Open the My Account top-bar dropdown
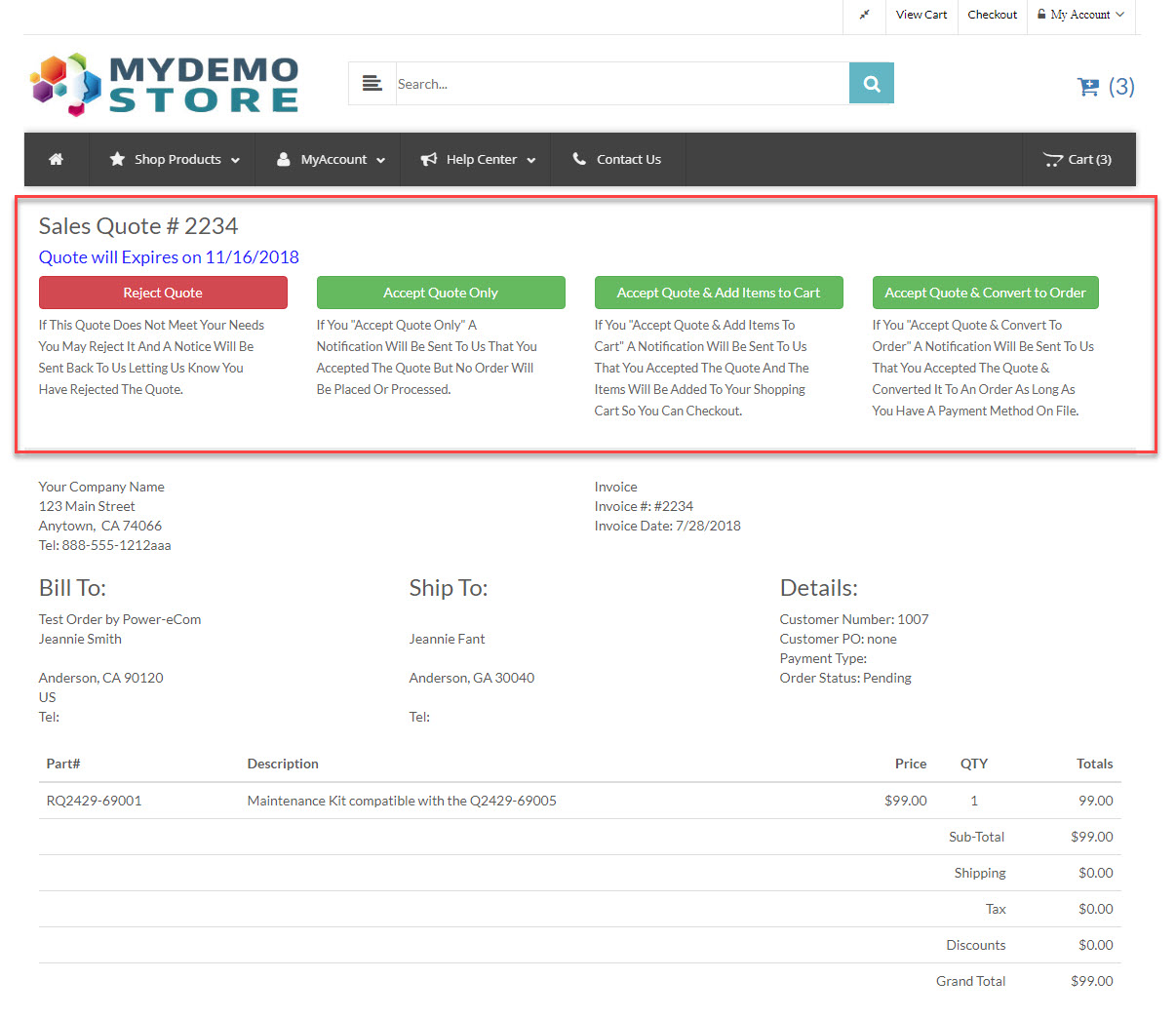Viewport: 1176px width, 1019px height. pos(1080,15)
